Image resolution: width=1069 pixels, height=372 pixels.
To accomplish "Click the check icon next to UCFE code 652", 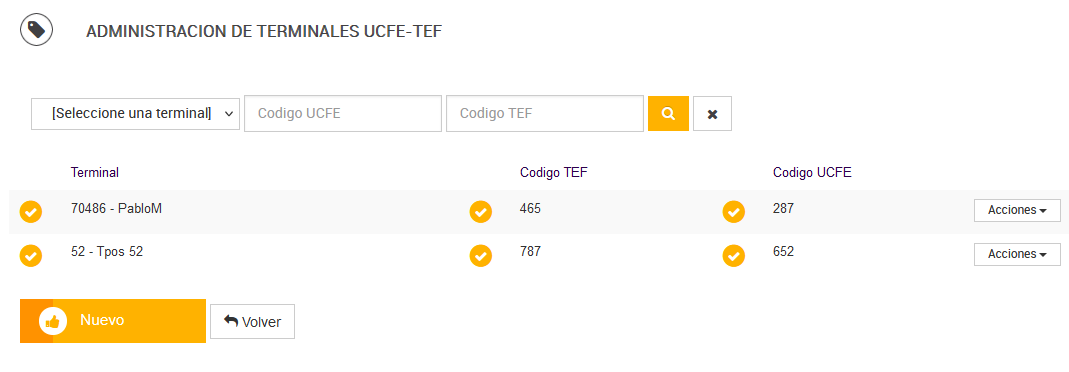I will pyautogui.click(x=734, y=255).
